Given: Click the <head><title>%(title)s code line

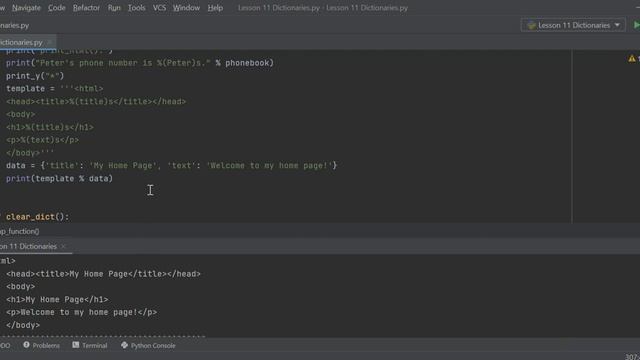Looking at the screenshot, I should tap(96, 102).
